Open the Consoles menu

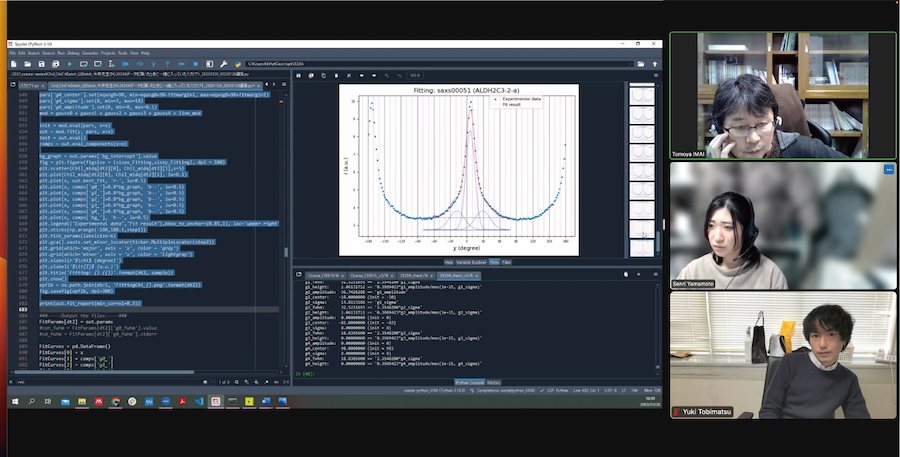pos(90,53)
